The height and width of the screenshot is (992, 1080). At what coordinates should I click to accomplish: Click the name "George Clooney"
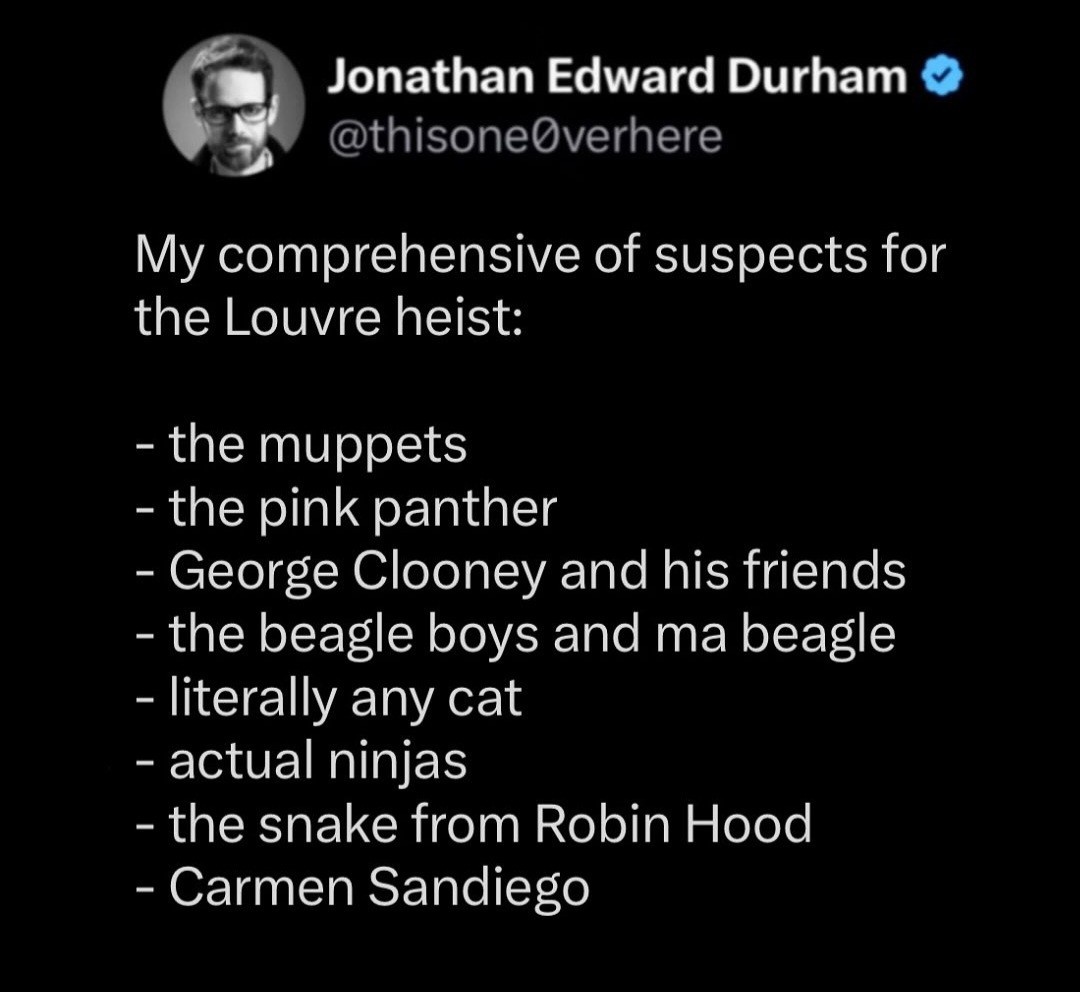pyautogui.click(x=359, y=572)
